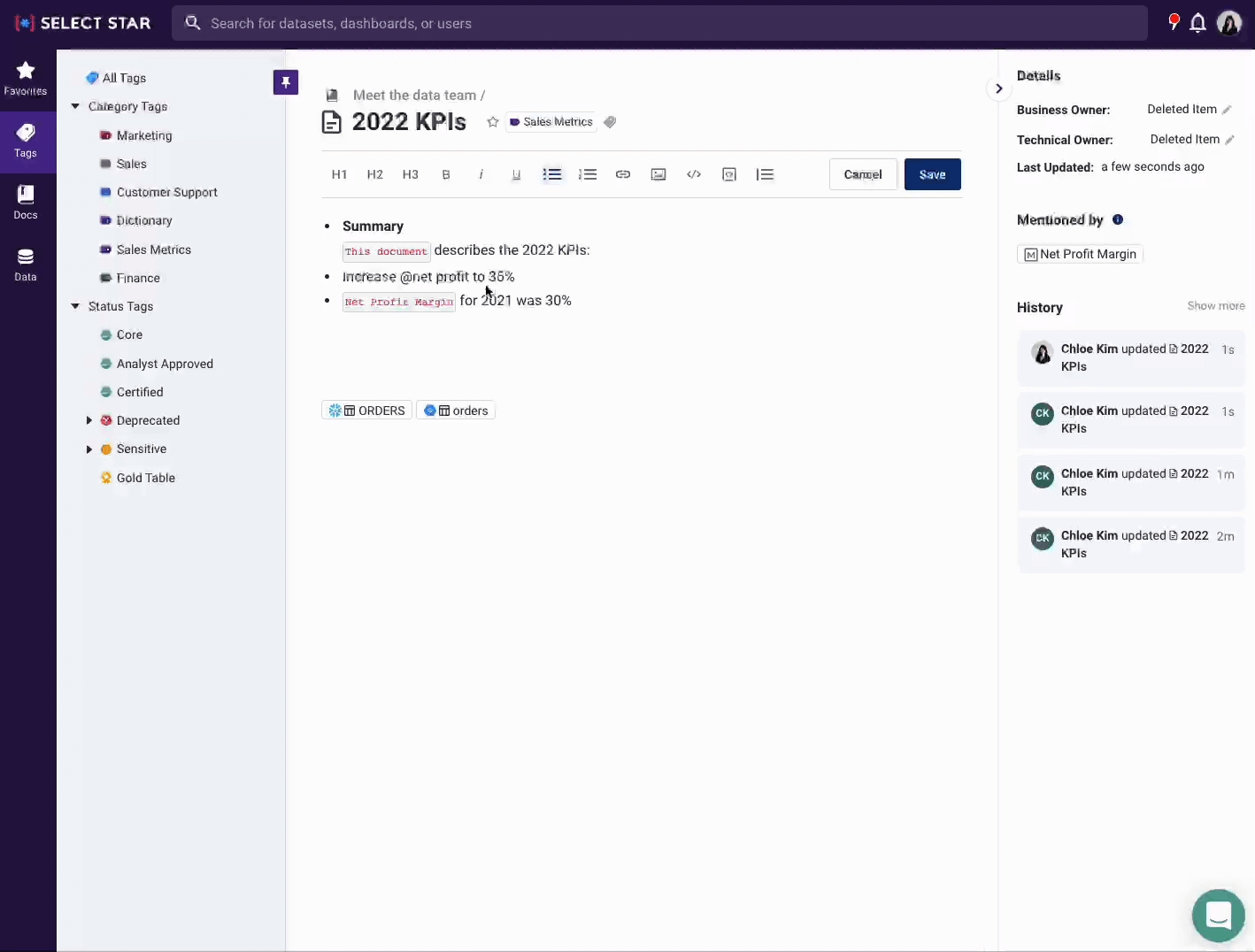The image size is (1255, 952).
Task: Click the insert image icon
Action: point(658,174)
